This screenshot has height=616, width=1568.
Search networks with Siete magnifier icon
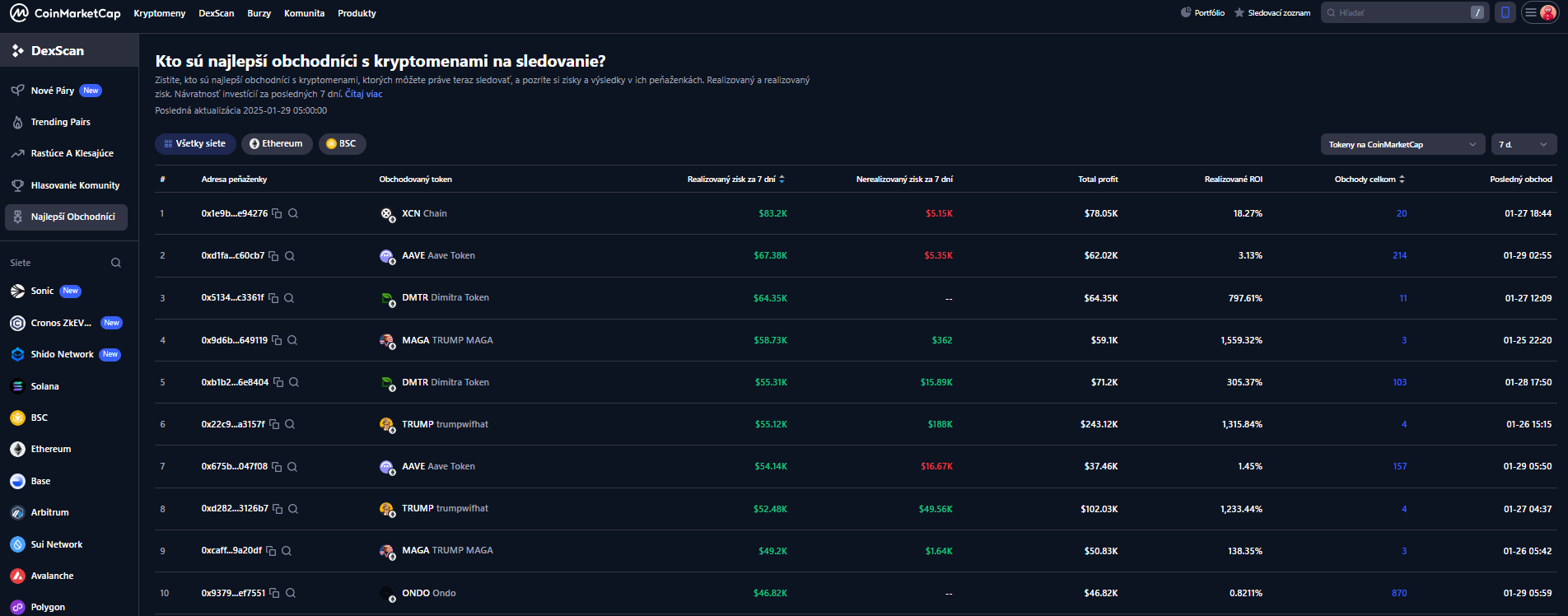116,263
